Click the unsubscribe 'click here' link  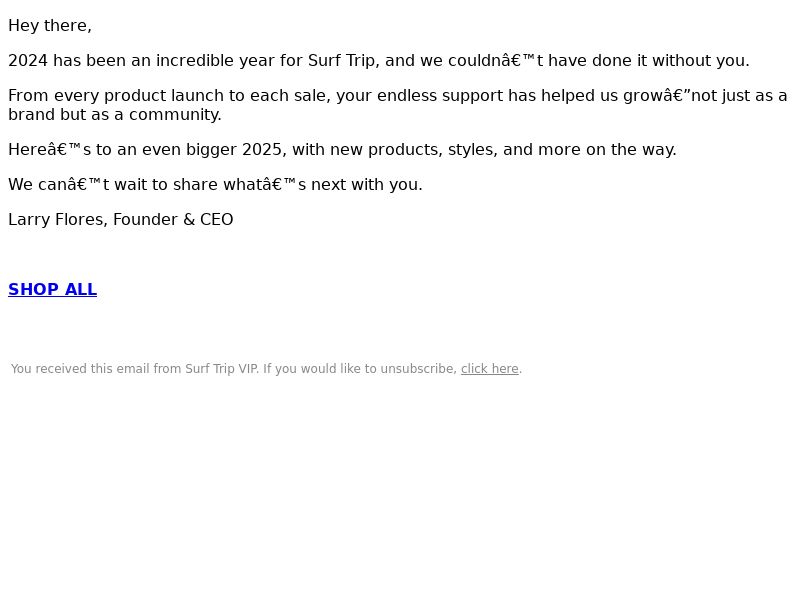point(489,368)
